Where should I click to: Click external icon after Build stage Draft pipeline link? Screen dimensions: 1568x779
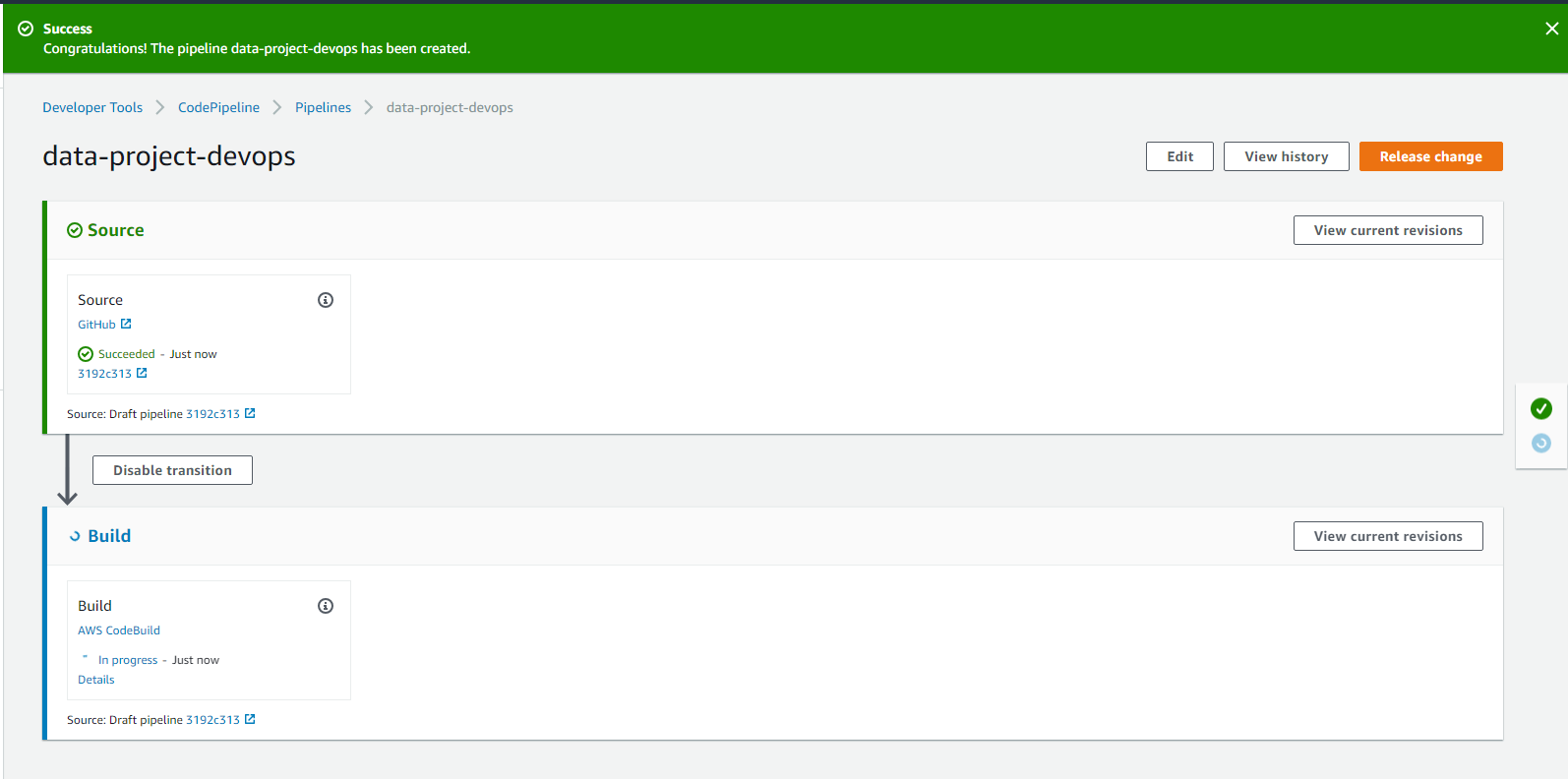click(x=250, y=719)
